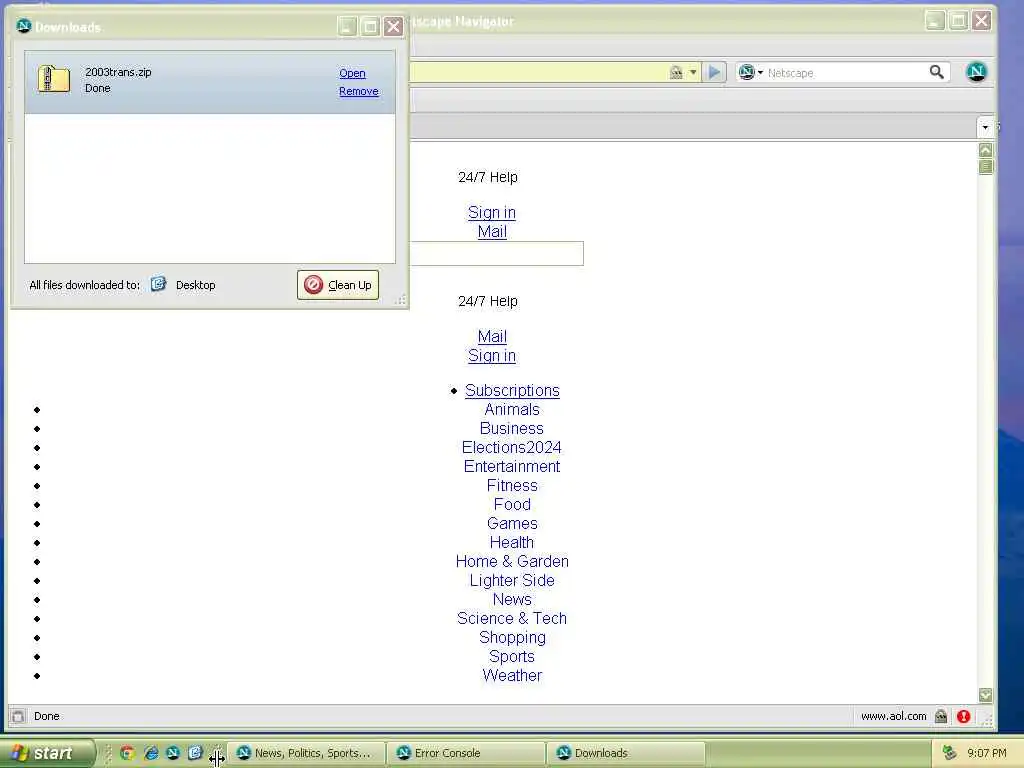Open the downloaded 2003trans.zip file
The height and width of the screenshot is (768, 1024).
[352, 73]
